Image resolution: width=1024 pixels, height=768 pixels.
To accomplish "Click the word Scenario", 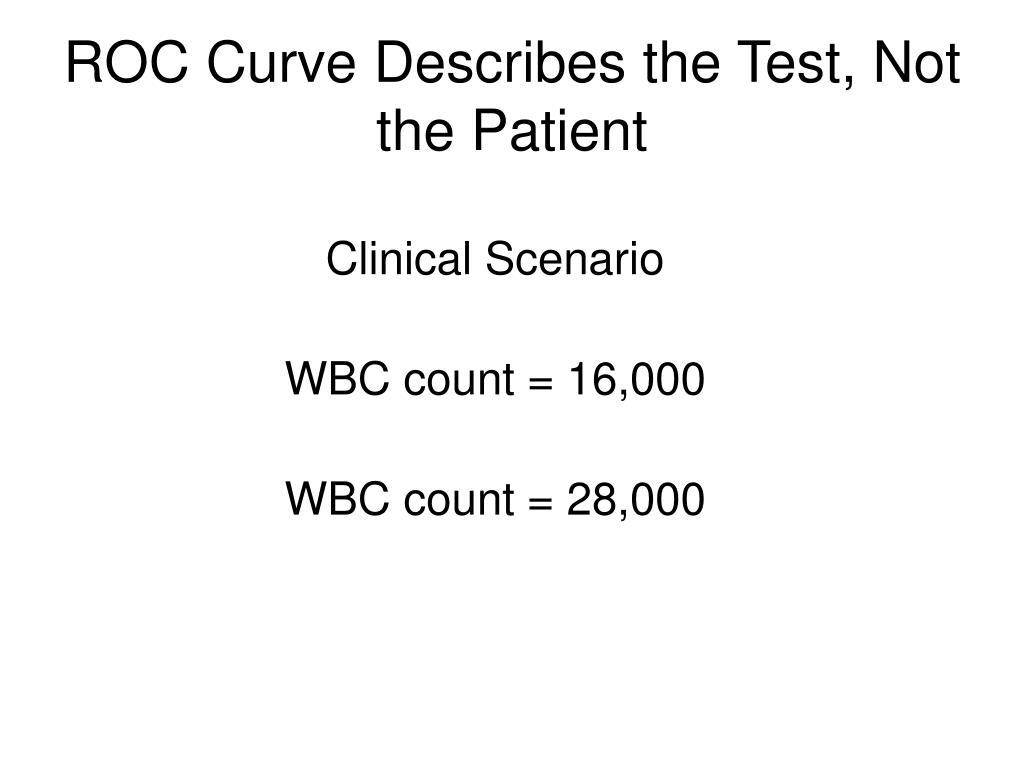I will [574, 259].
